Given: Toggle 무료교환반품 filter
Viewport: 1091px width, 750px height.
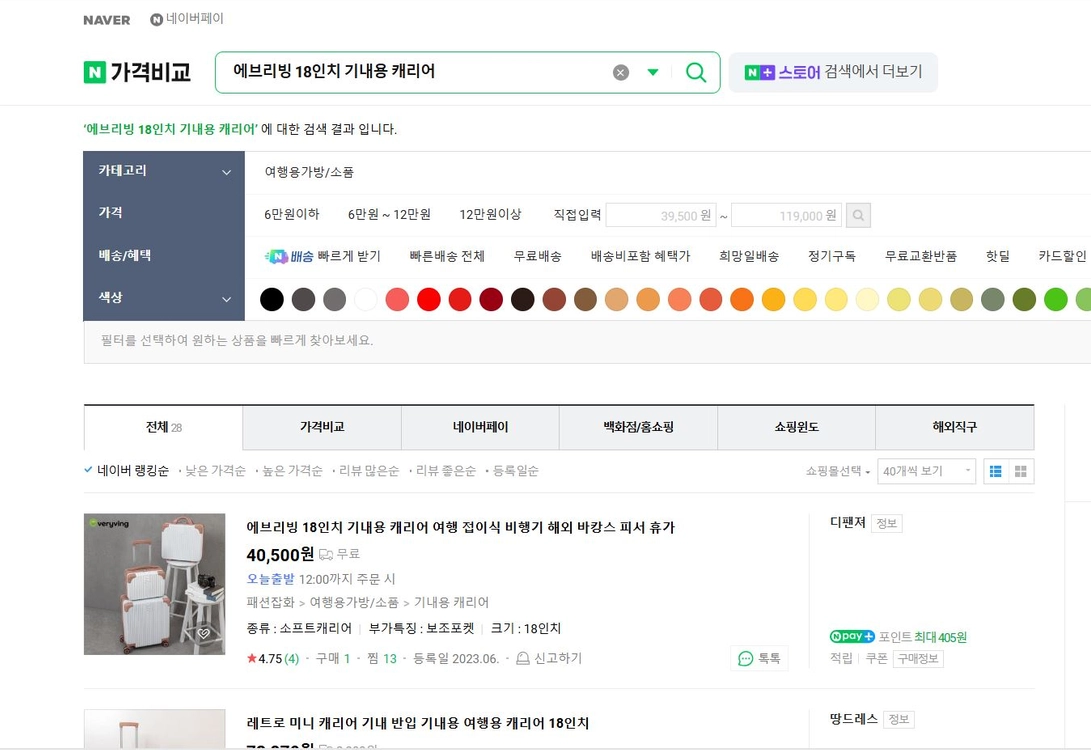Looking at the screenshot, I should pos(921,256).
